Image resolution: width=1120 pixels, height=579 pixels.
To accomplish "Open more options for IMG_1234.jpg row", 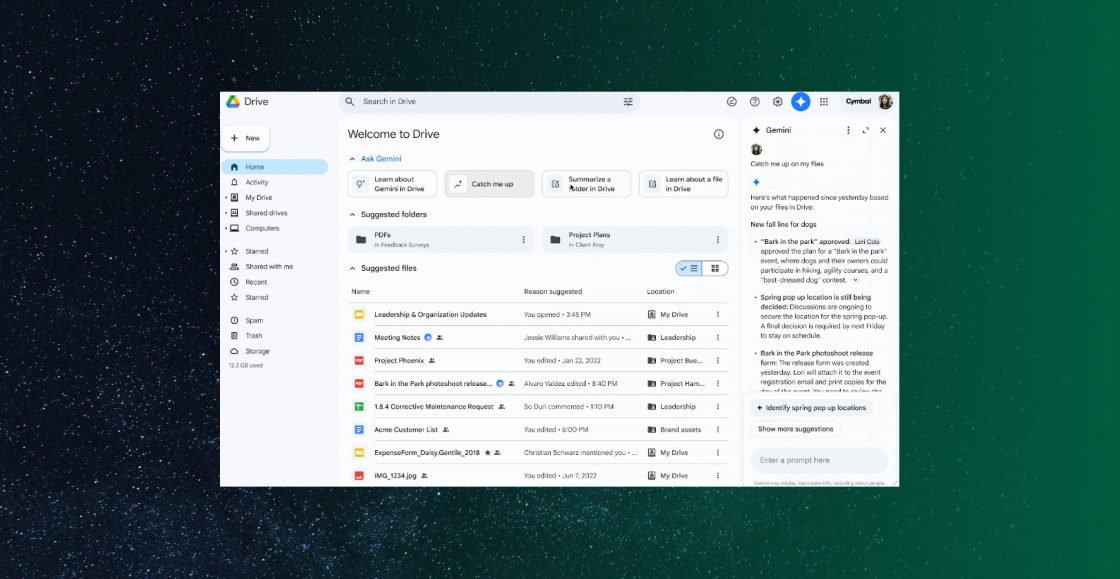I will coord(717,475).
